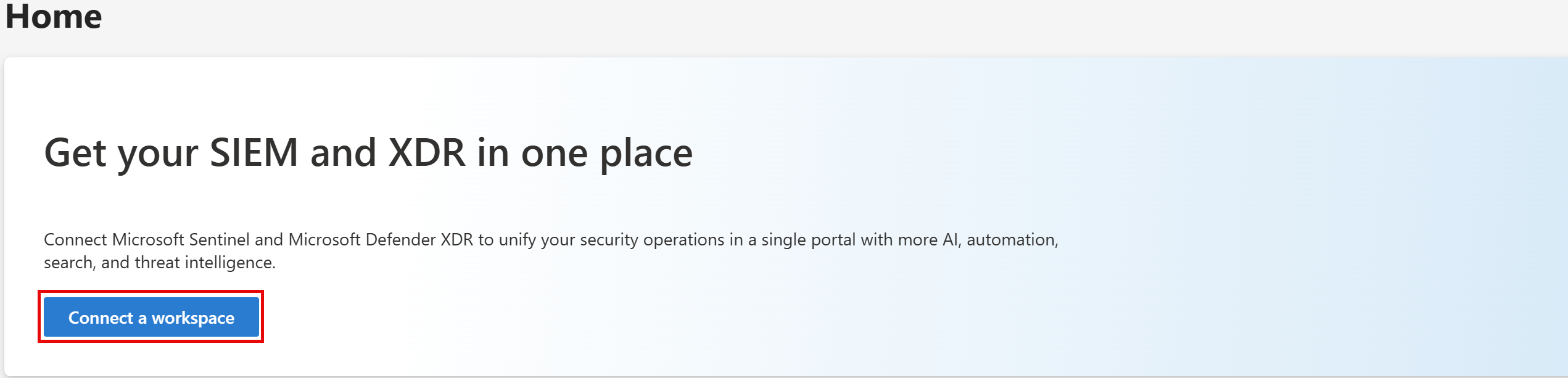The width and height of the screenshot is (1568, 378).
Task: Click the word 'Connect' on the blue button
Action: 101,318
